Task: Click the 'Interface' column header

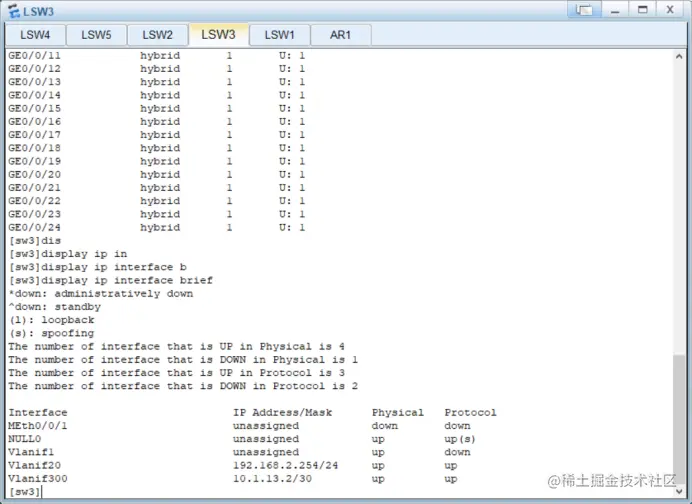Action: 38,413
